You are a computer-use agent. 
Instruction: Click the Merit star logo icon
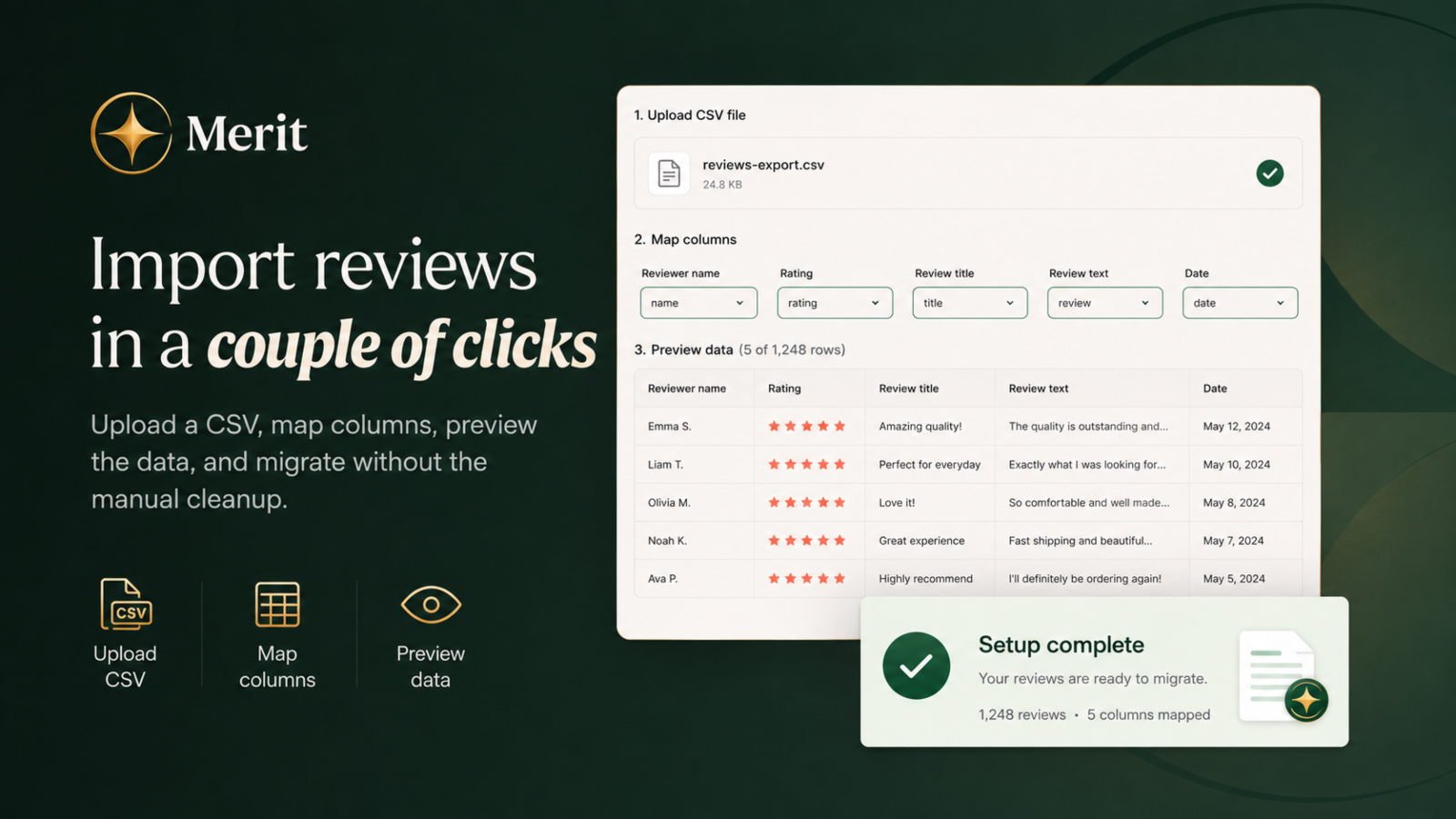[x=132, y=133]
